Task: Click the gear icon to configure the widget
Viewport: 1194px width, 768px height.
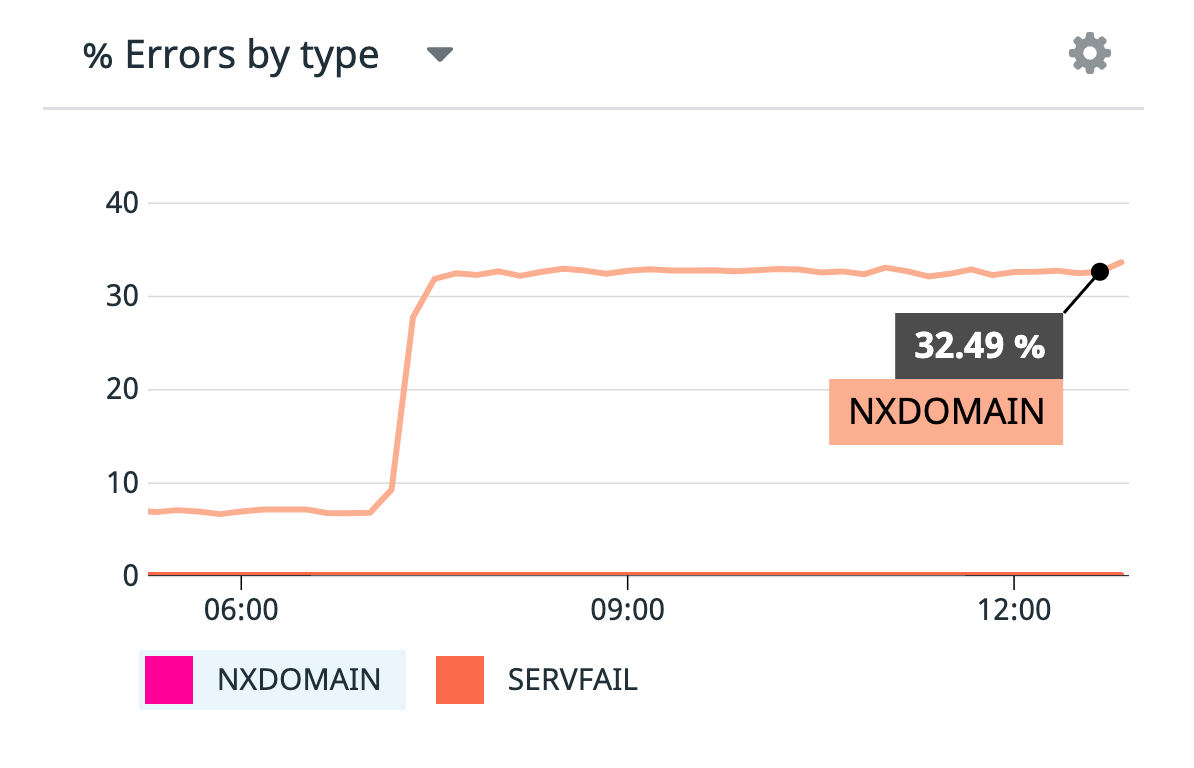Action: 1089,53
